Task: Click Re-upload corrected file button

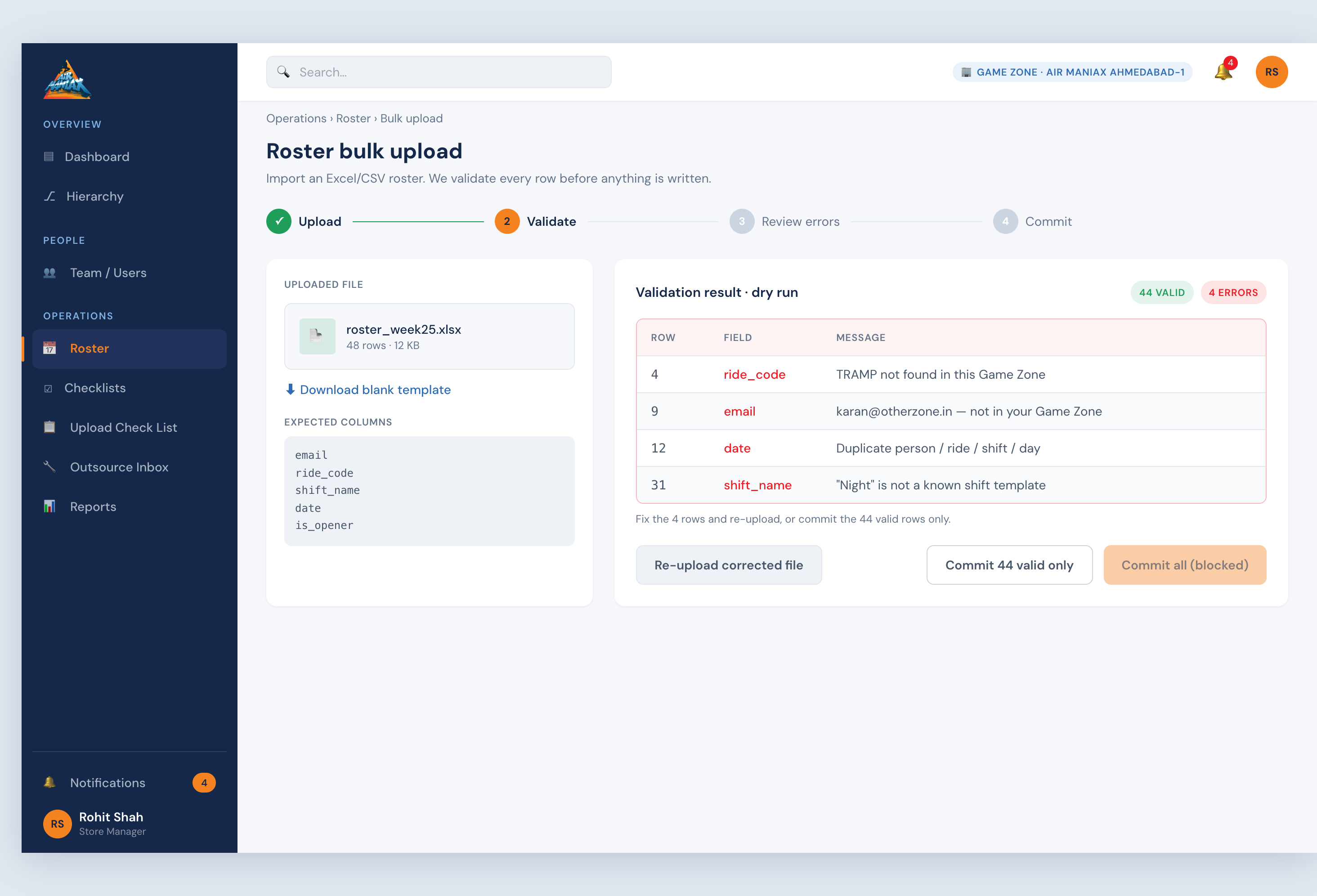Action: click(729, 565)
